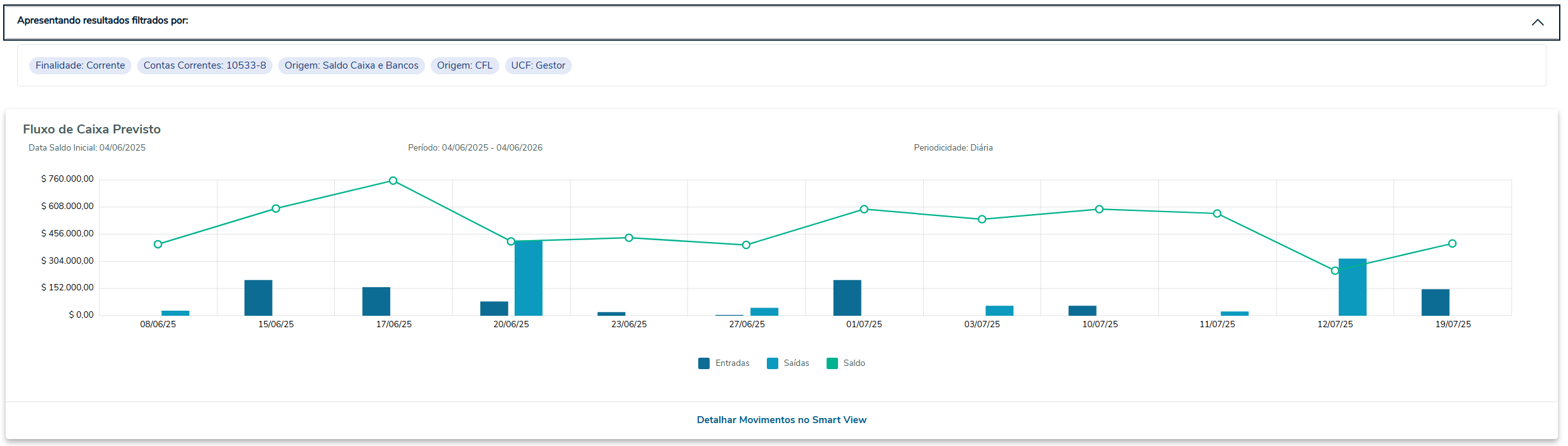Image resolution: width=1568 pixels, height=446 pixels.
Task: Select the Entradas bar for 15/06/25
Action: click(x=259, y=298)
